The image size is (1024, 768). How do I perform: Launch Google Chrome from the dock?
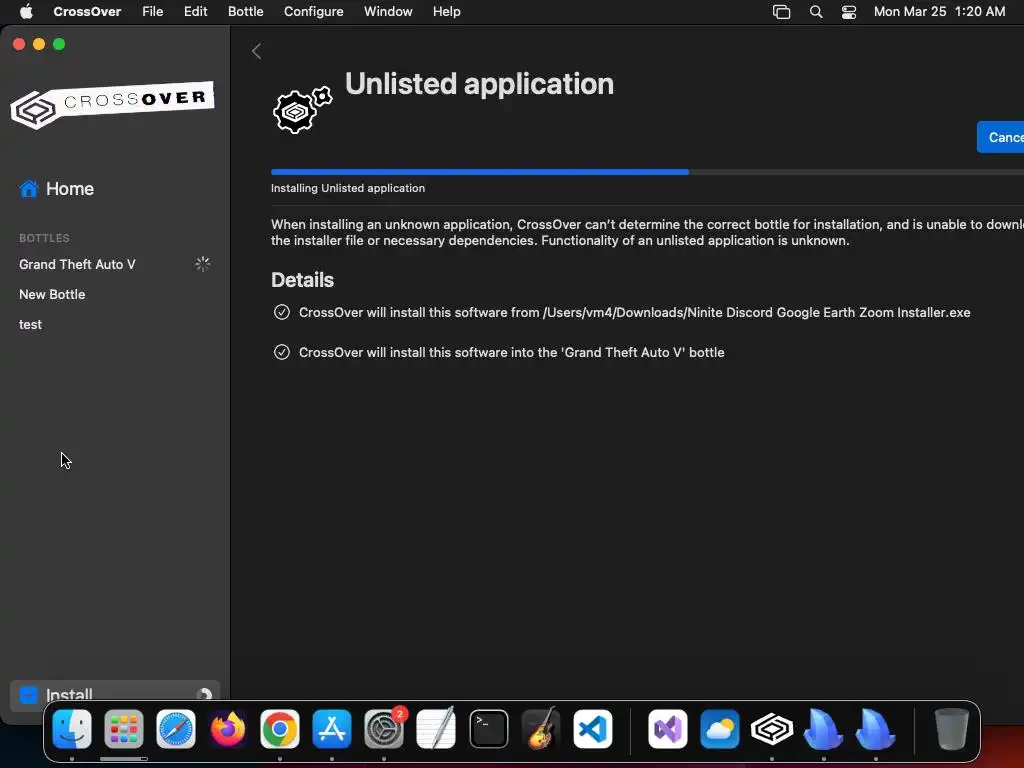pos(280,729)
